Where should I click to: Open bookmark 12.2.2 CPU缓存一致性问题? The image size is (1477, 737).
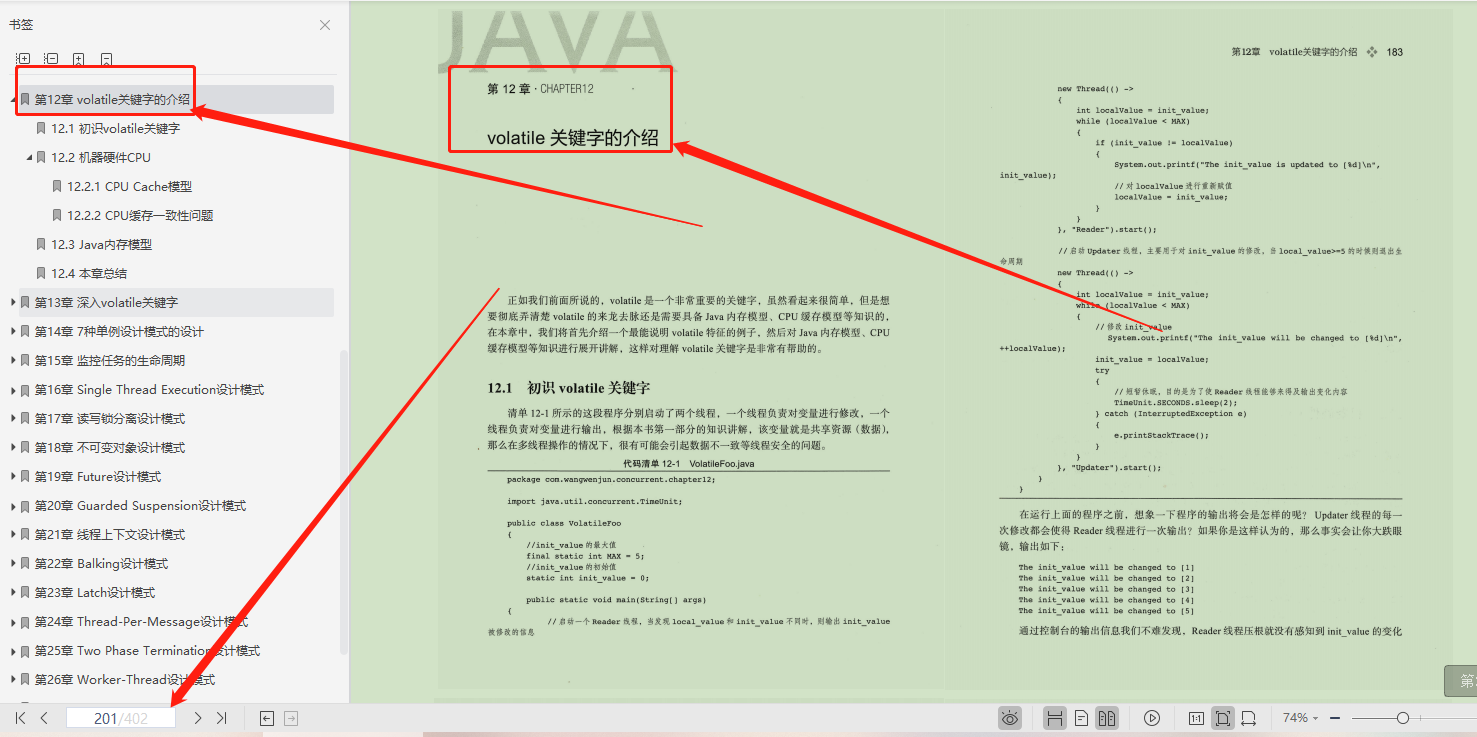[x=140, y=215]
